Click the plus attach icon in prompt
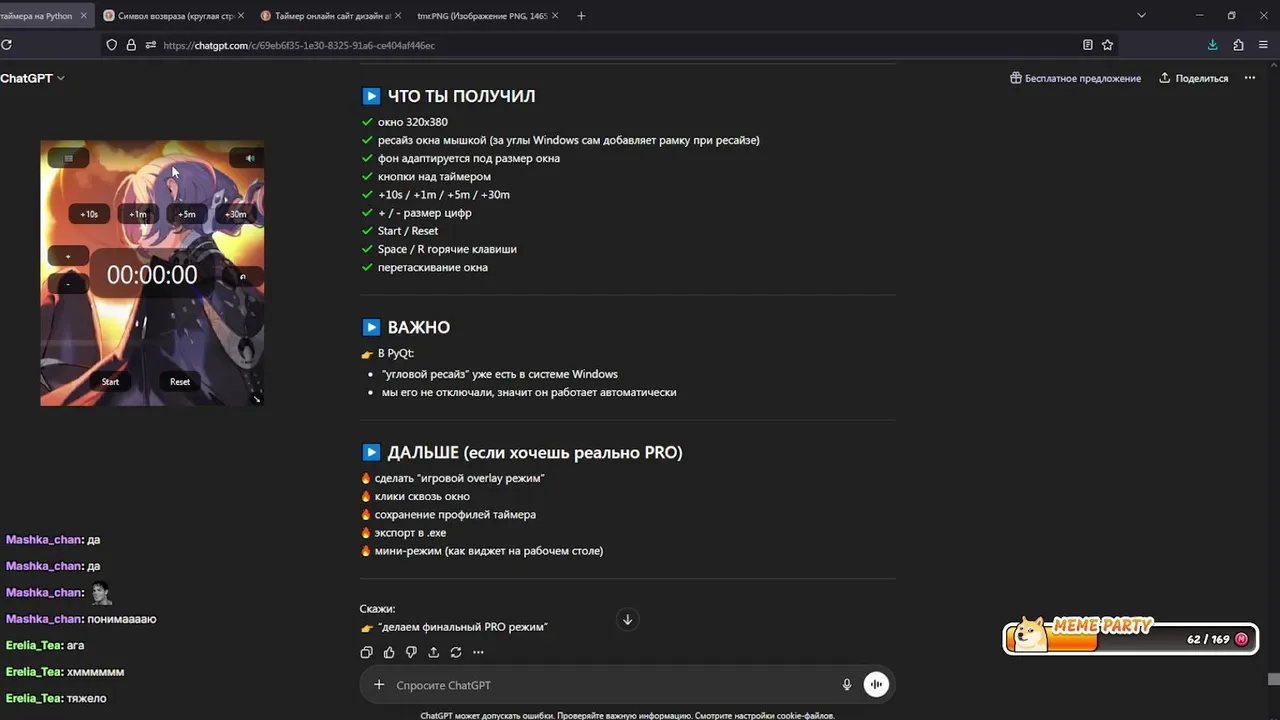1280x720 pixels. click(x=379, y=685)
